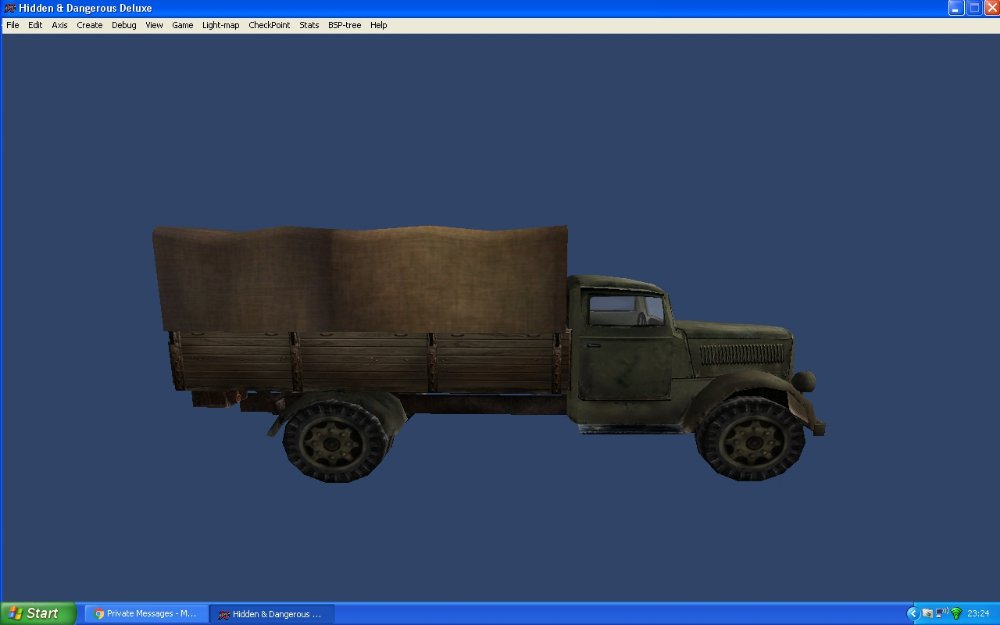The height and width of the screenshot is (625, 1000).
Task: Open the Axis menu
Action: (59, 25)
